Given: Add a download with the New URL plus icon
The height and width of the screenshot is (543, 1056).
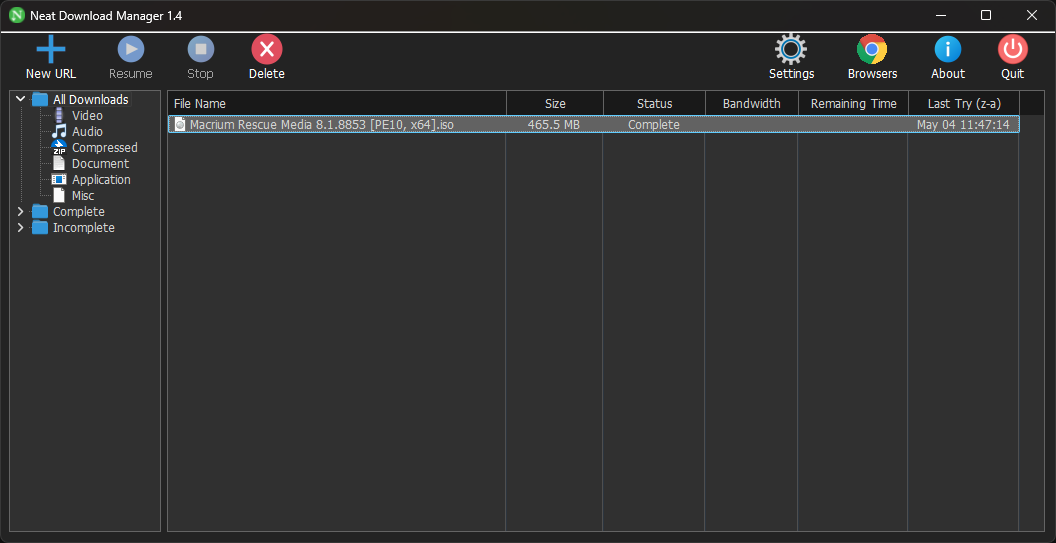Looking at the screenshot, I should coord(51,50).
